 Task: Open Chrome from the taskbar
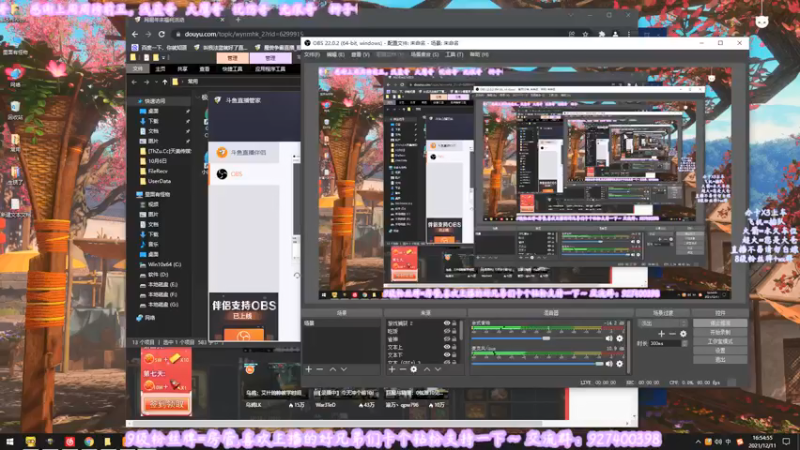coord(89,441)
